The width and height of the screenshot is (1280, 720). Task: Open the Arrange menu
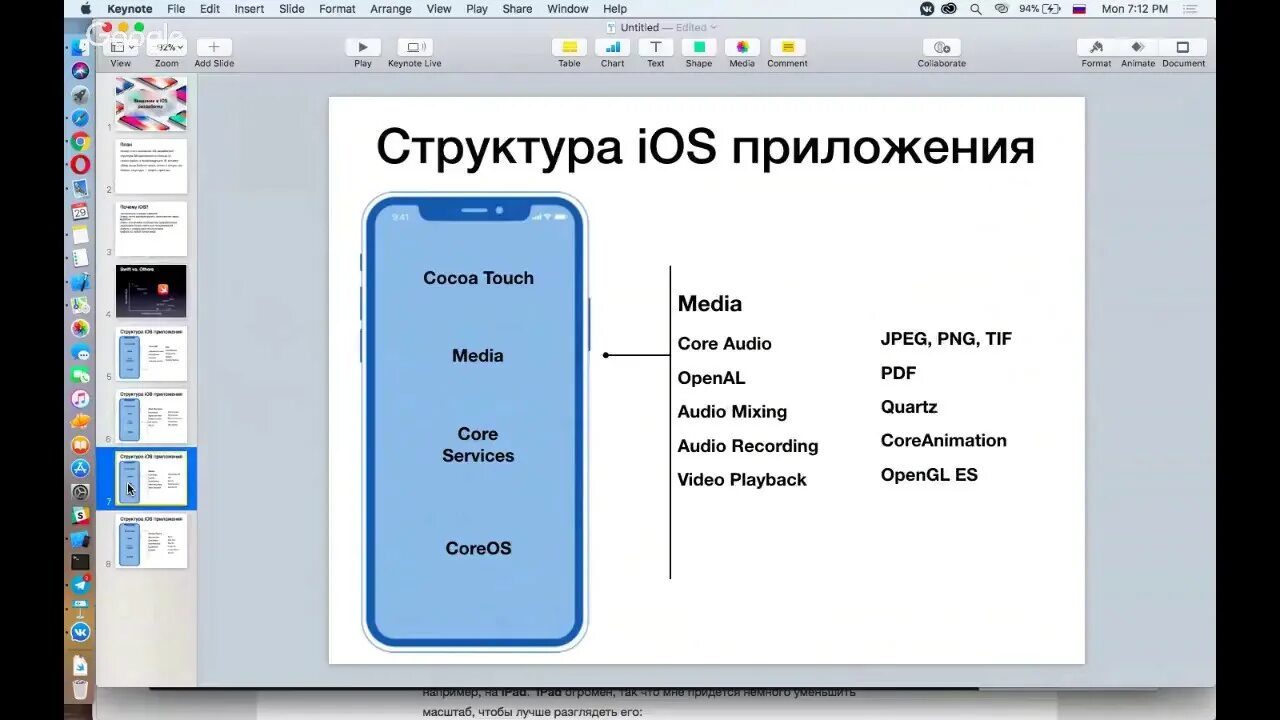click(391, 9)
